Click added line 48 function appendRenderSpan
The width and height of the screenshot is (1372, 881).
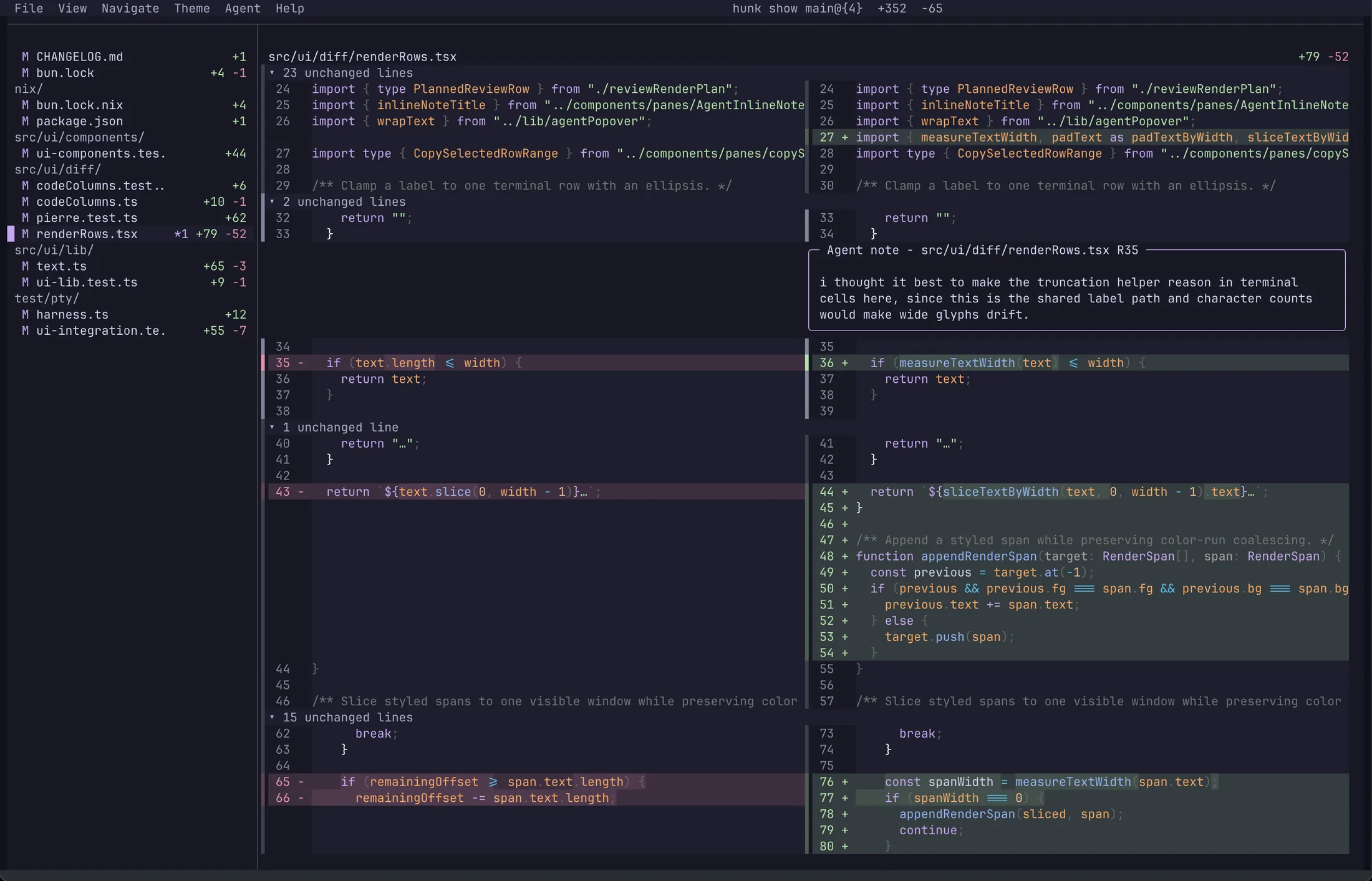[1080, 557]
